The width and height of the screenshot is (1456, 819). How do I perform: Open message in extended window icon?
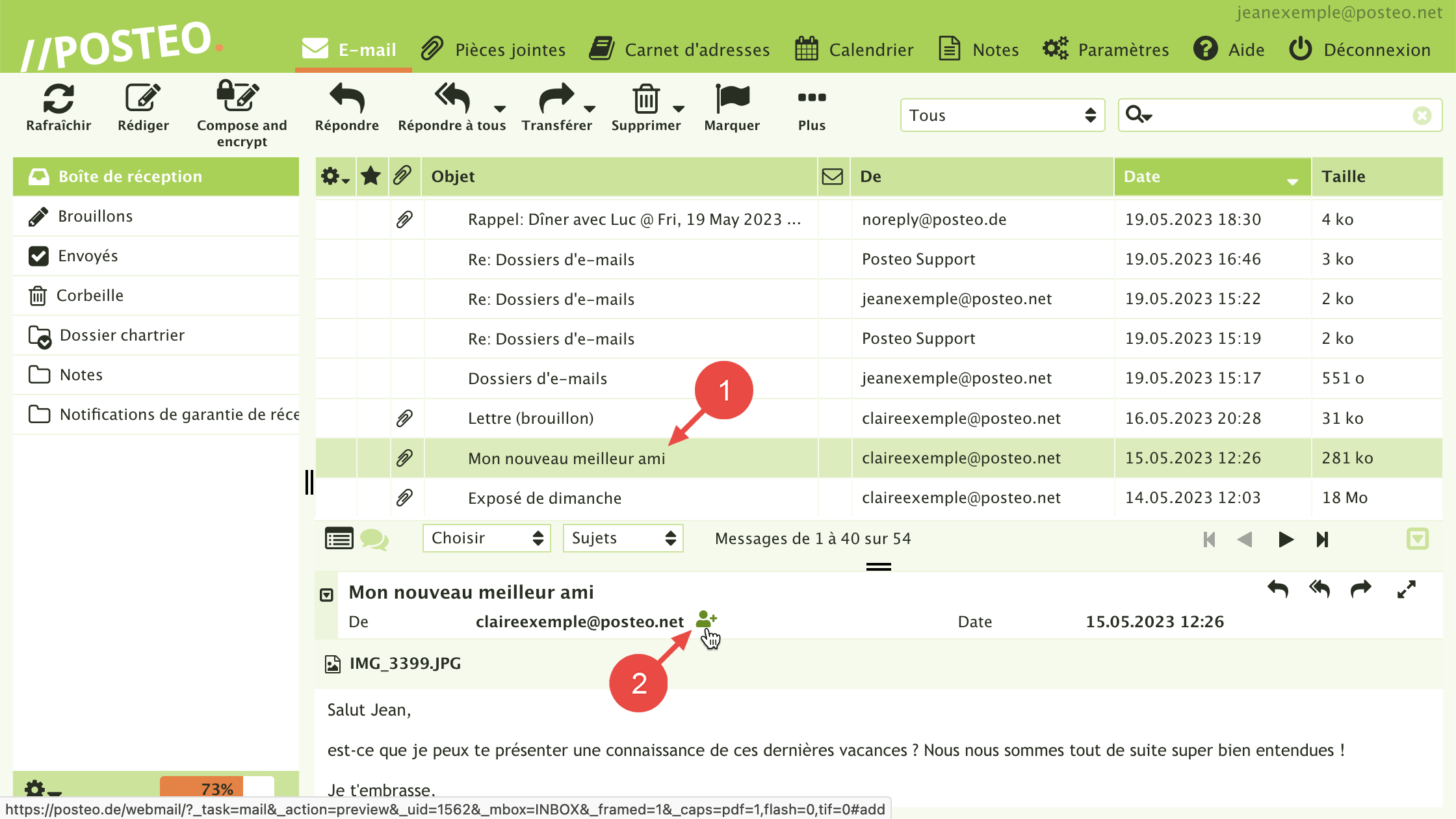(x=1406, y=590)
